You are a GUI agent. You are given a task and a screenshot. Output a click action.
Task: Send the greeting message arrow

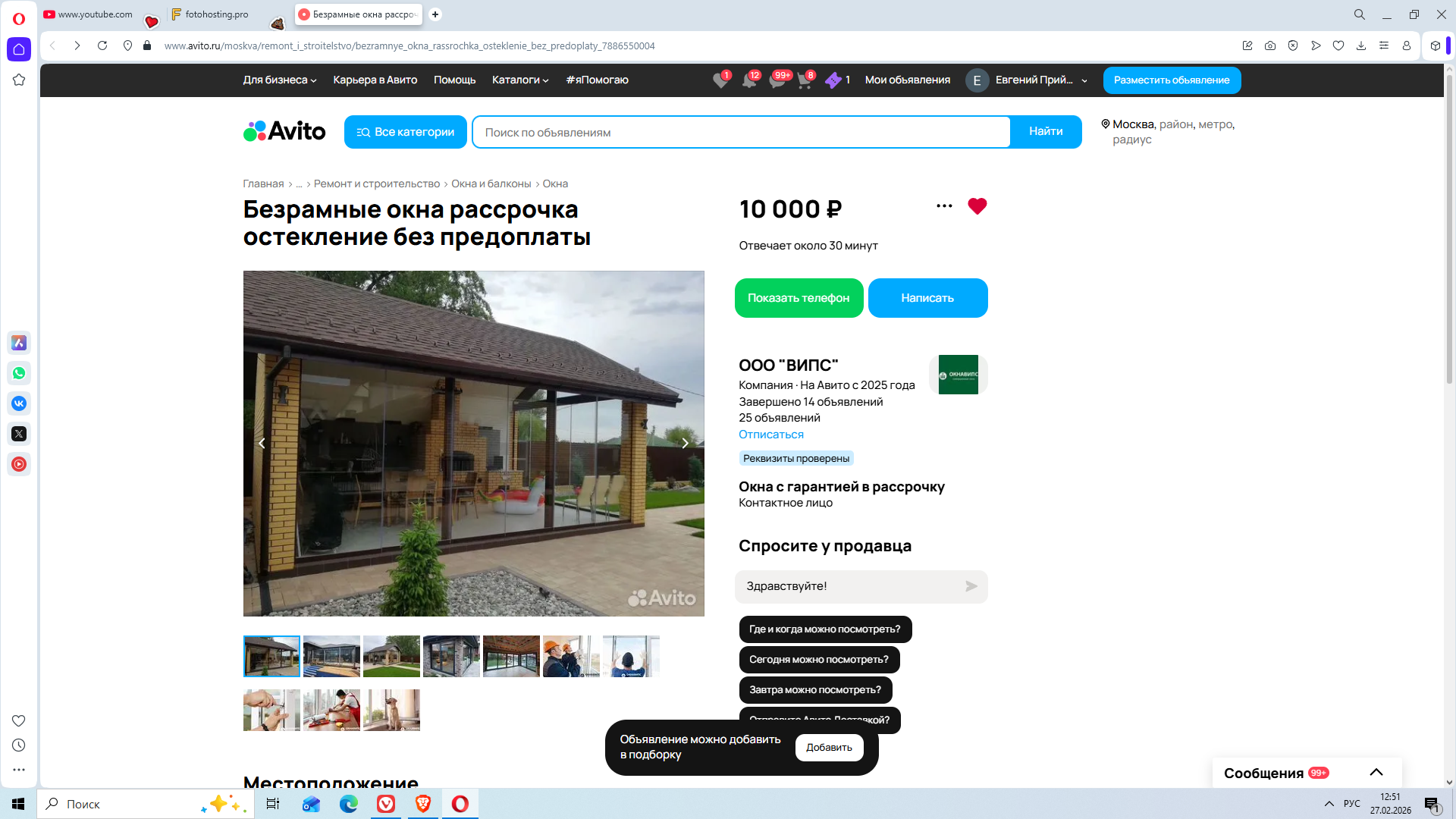(x=971, y=586)
